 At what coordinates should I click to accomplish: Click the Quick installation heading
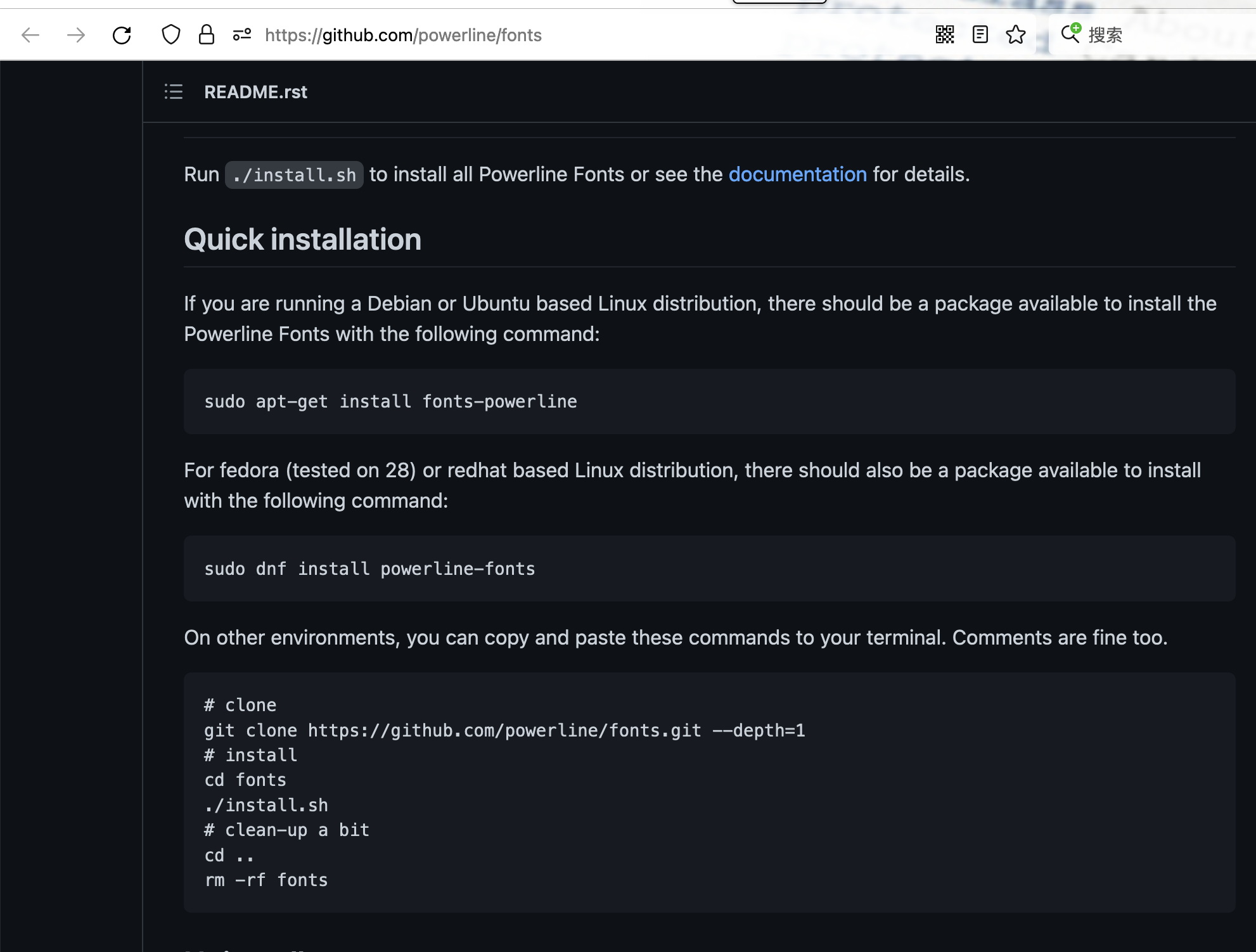tap(302, 240)
